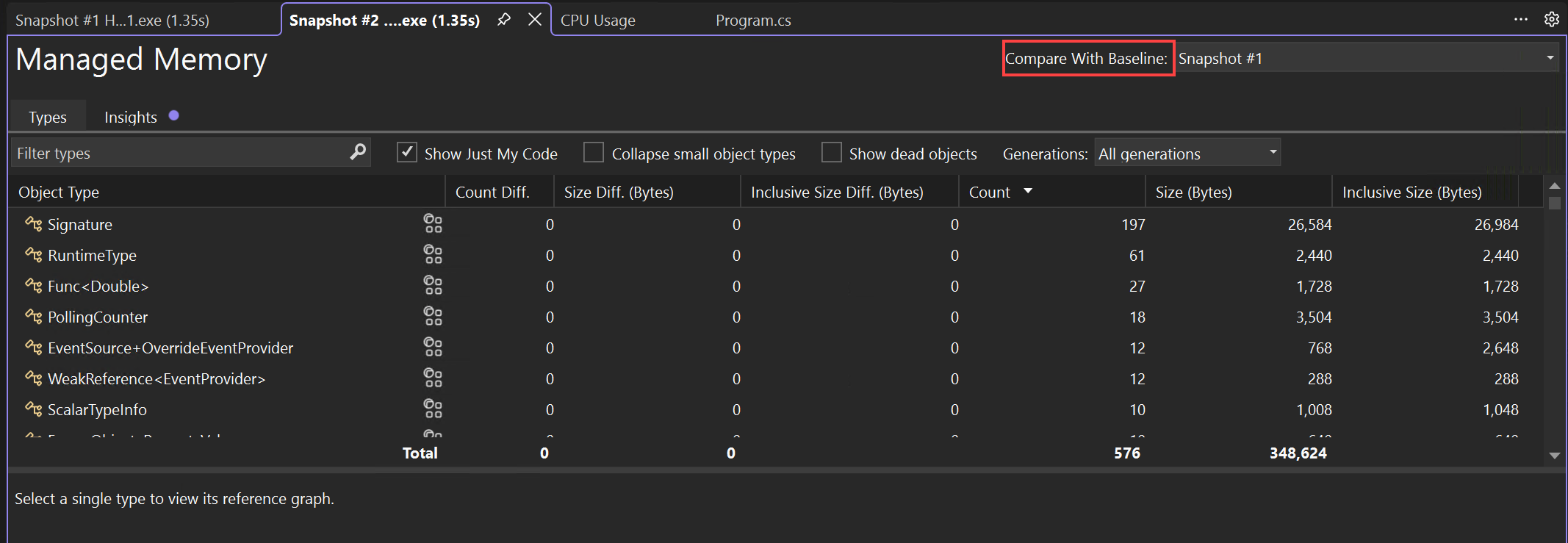View instances icon for PollingCounter
The image size is (1568, 543).
pos(433,317)
